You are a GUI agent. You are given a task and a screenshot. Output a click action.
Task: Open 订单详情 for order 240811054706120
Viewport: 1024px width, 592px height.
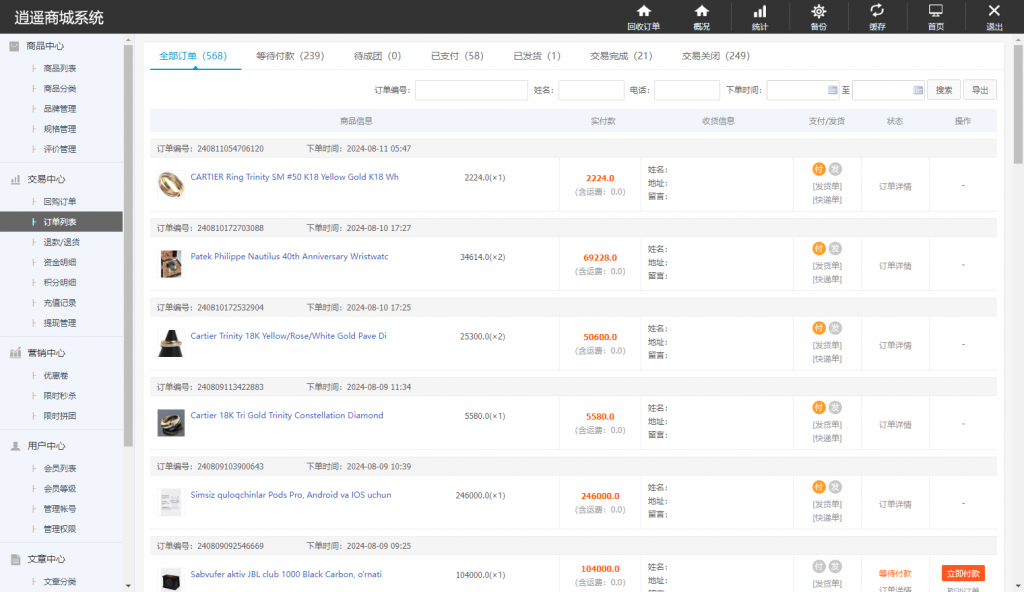895,186
